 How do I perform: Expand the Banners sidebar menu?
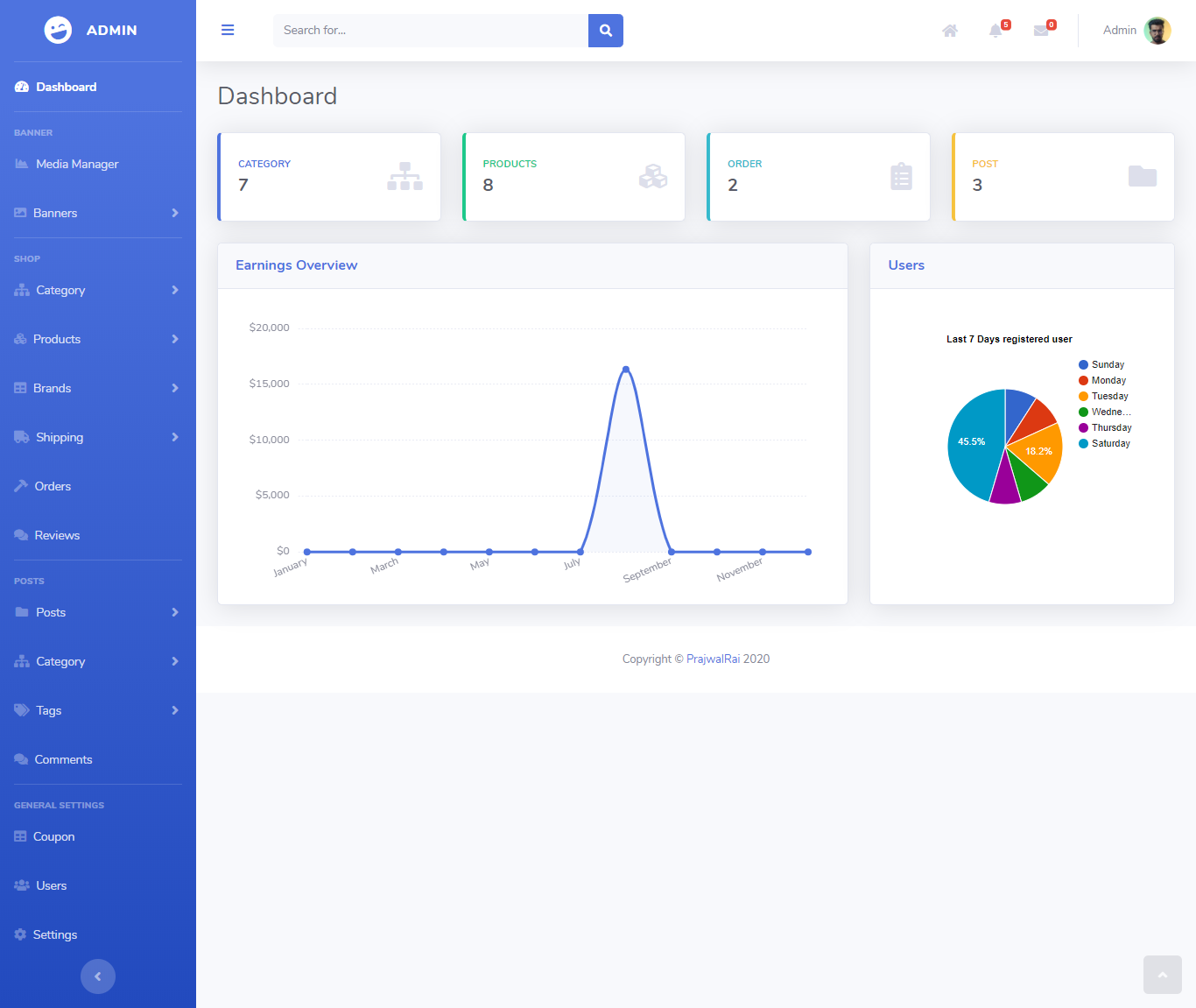[x=56, y=213]
